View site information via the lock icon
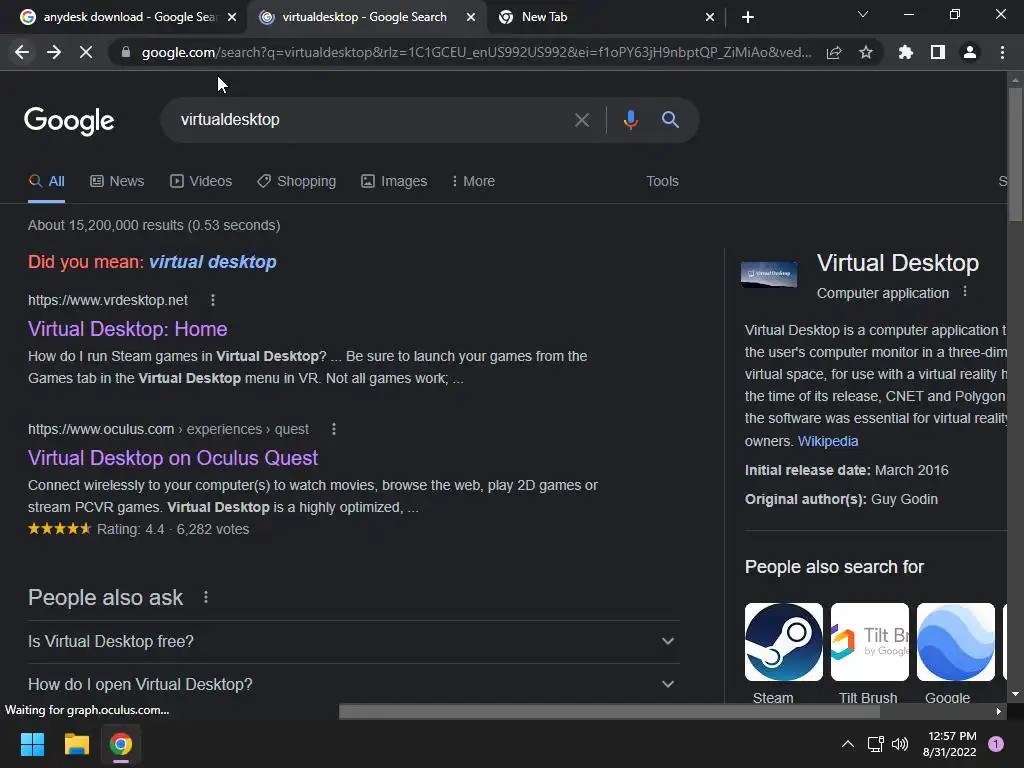Viewport: 1024px width, 768px height. [126, 52]
